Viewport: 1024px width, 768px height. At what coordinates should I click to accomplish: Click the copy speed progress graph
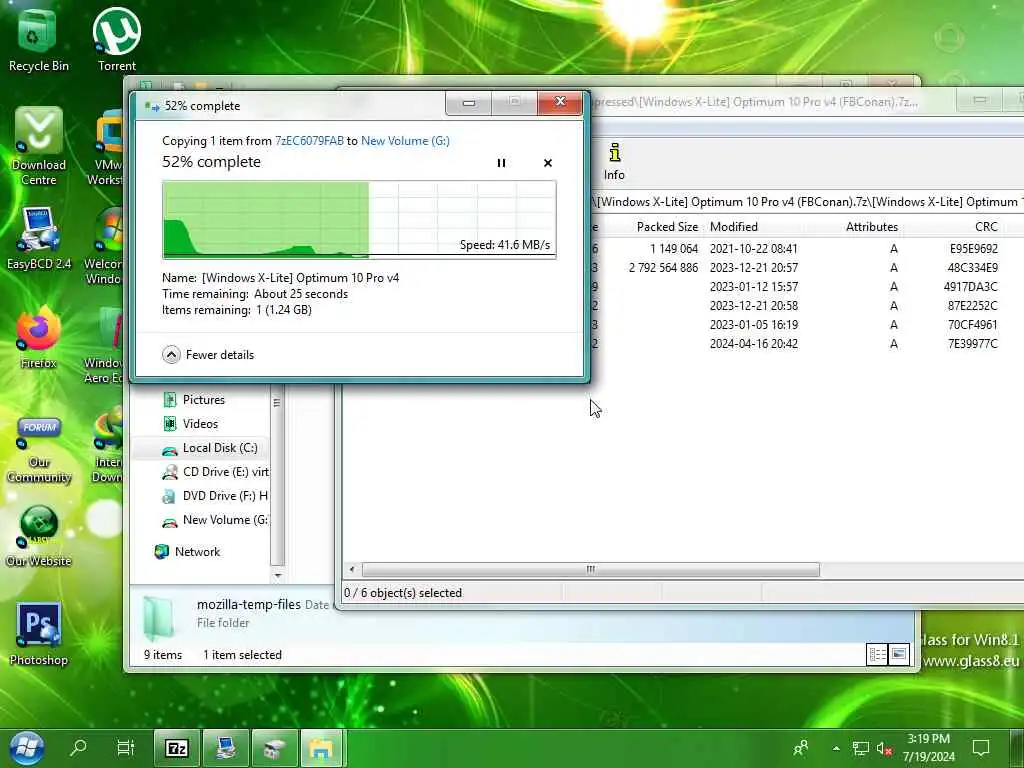(359, 219)
